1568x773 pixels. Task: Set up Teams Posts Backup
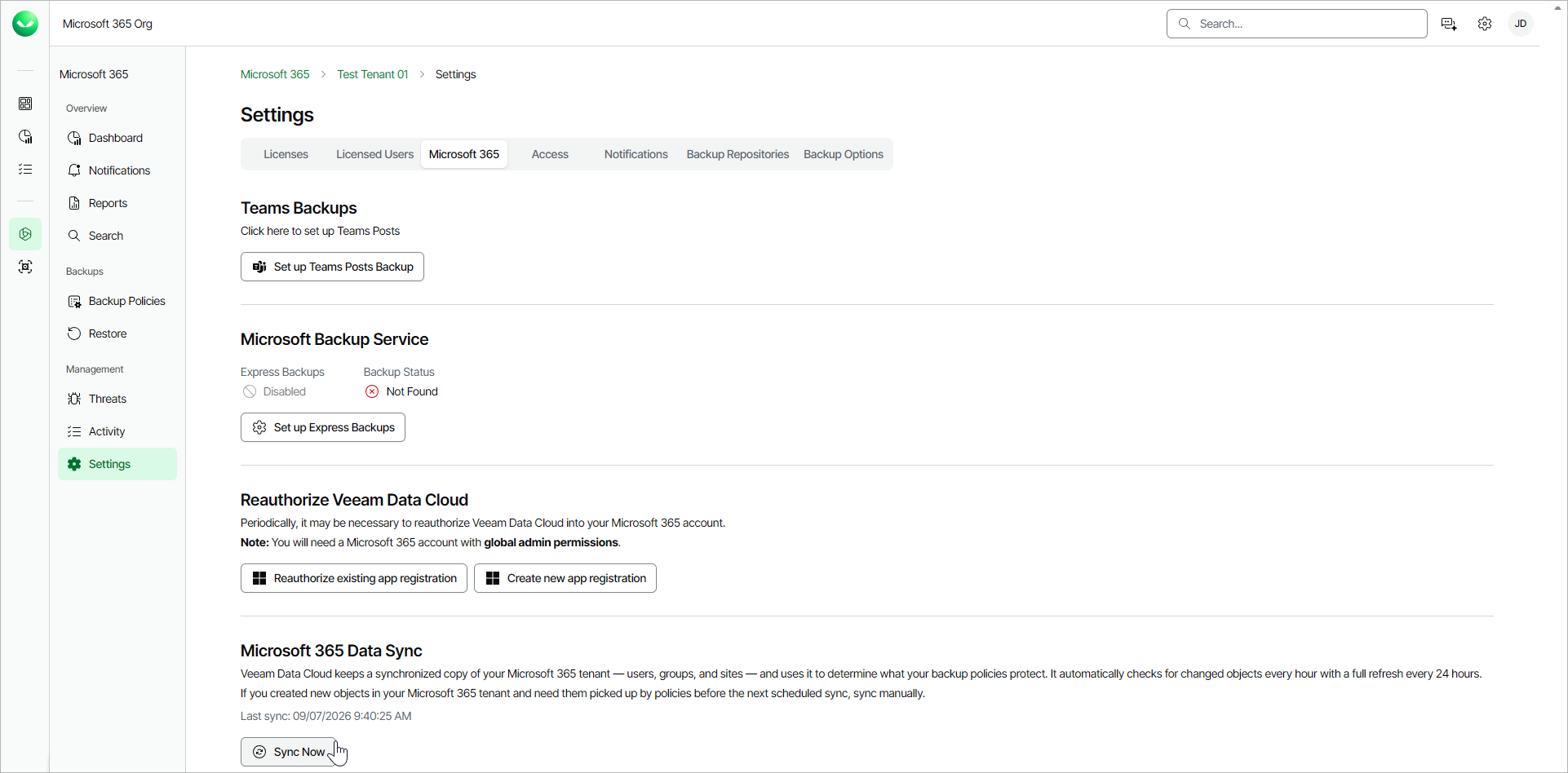pos(332,267)
